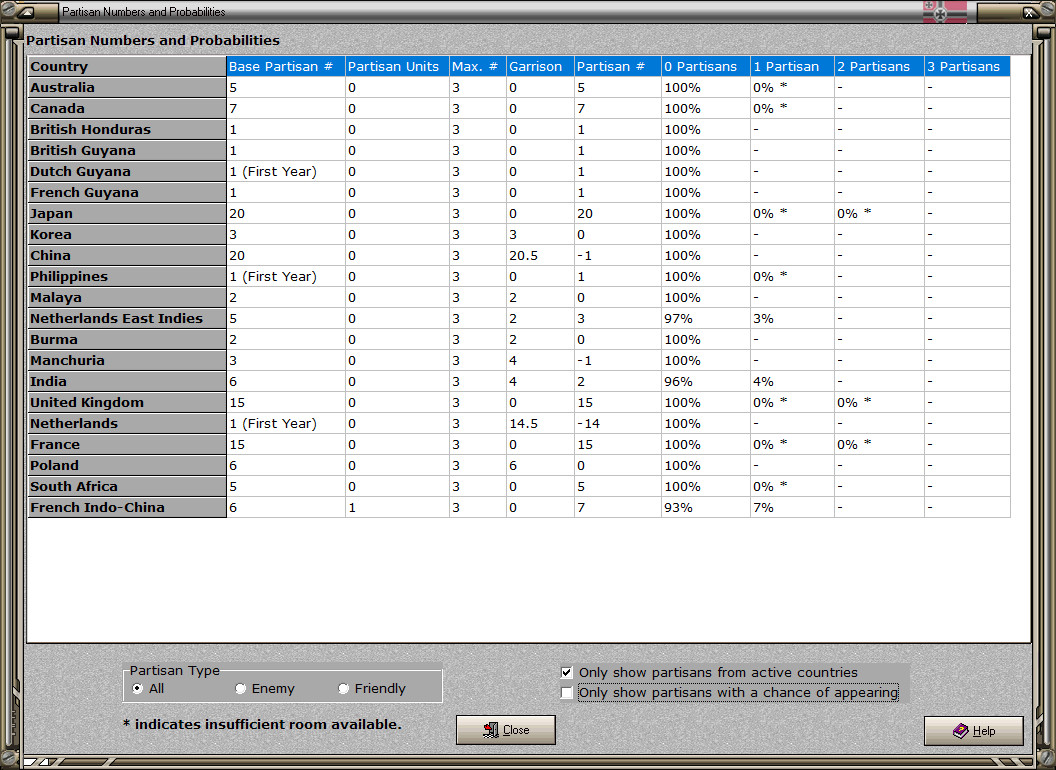
Task: Click French Indo-China 93% cell
Action: 706,507
